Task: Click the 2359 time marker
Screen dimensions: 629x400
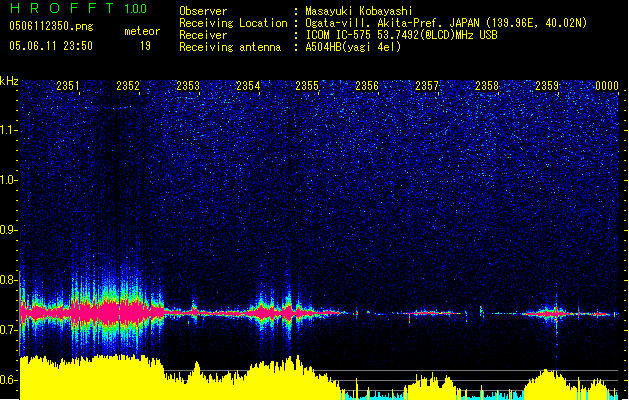Action: [x=547, y=86]
